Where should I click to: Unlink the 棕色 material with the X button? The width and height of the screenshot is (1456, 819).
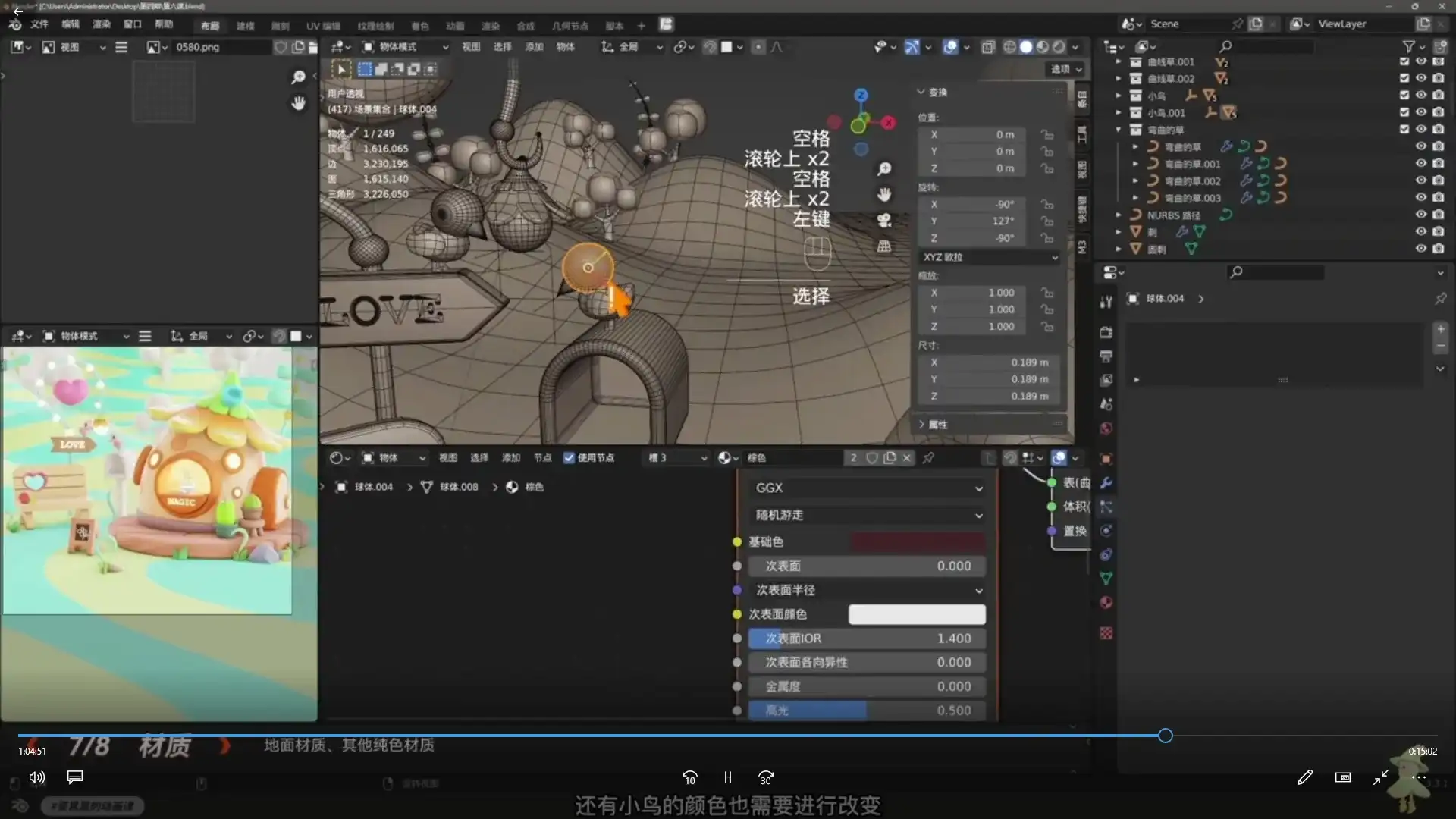pyautogui.click(x=908, y=458)
